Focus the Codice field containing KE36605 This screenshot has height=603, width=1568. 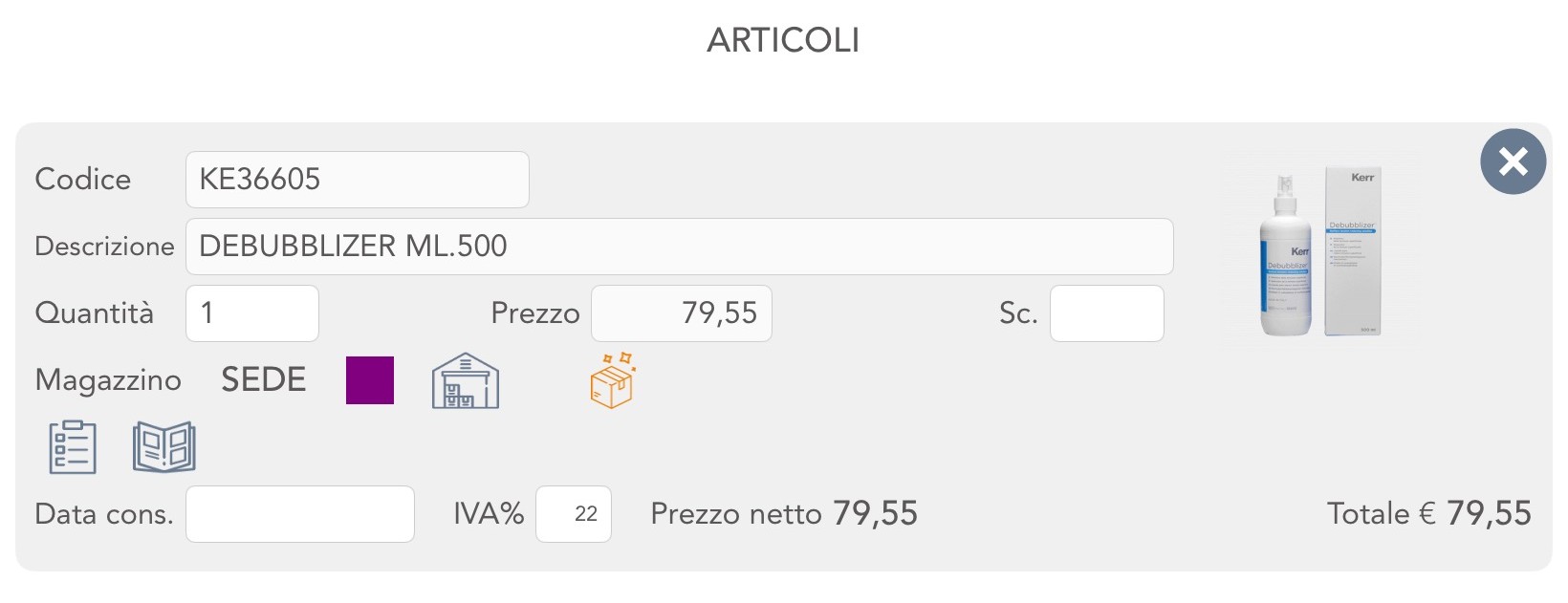point(357,180)
